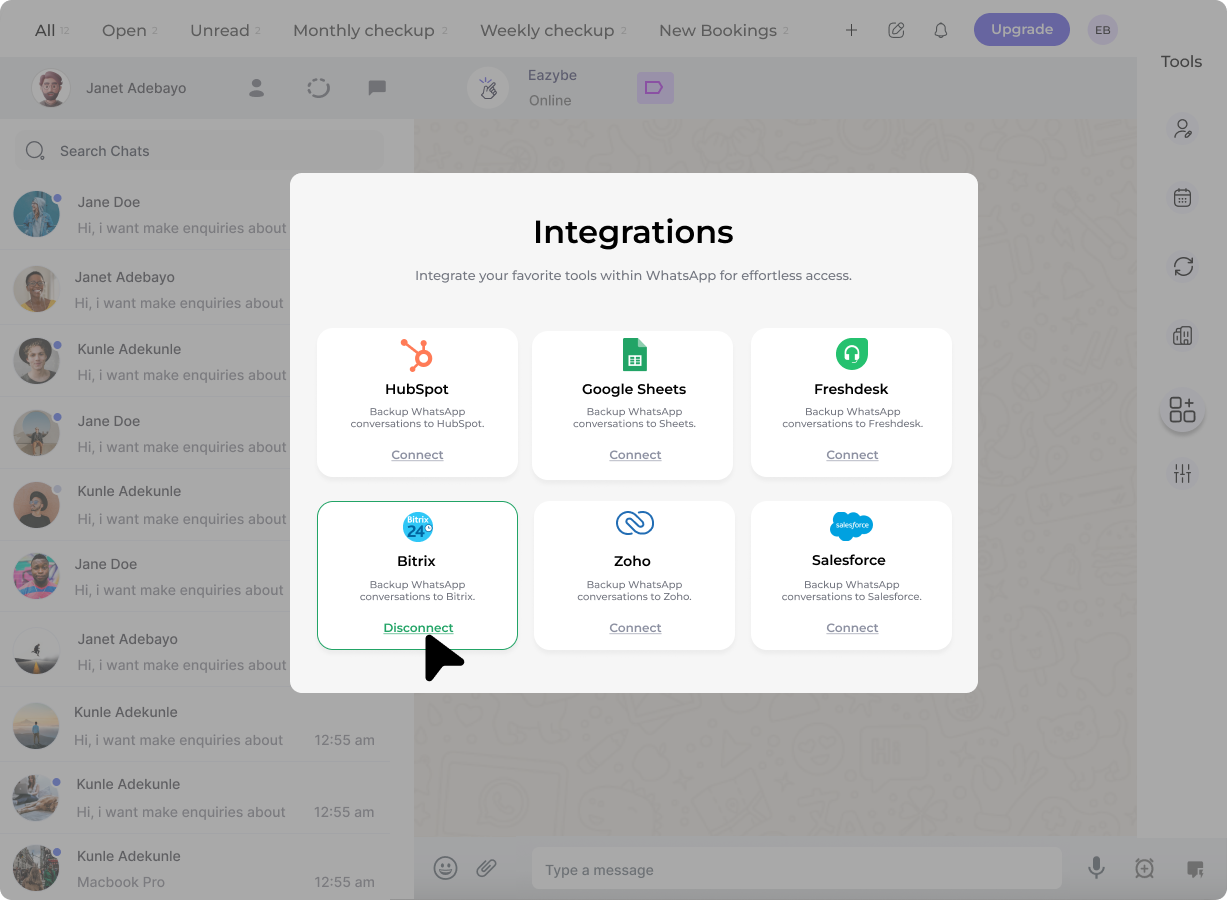Viewport: 1227px width, 900px height.
Task: Click the Upgrade button
Action: [1021, 30]
